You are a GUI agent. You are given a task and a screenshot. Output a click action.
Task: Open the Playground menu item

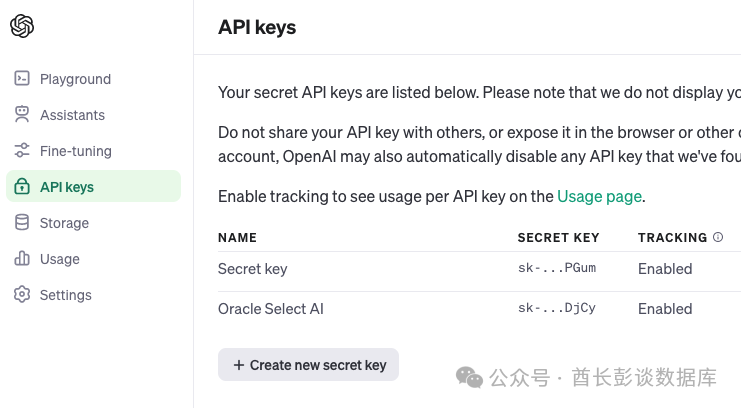click(x=75, y=79)
